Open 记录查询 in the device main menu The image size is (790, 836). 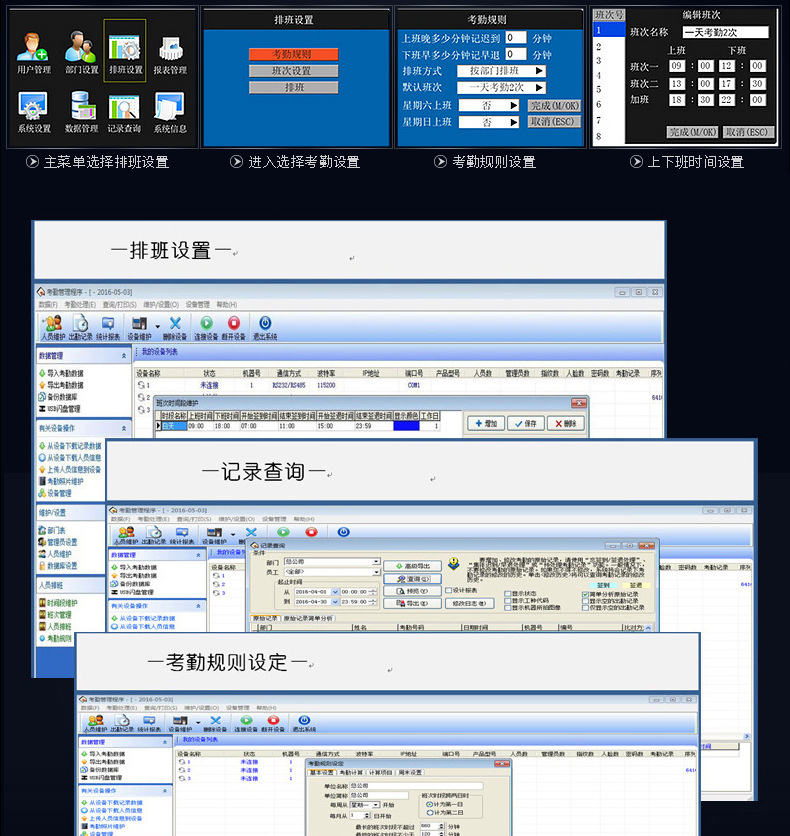pyautogui.click(x=124, y=113)
